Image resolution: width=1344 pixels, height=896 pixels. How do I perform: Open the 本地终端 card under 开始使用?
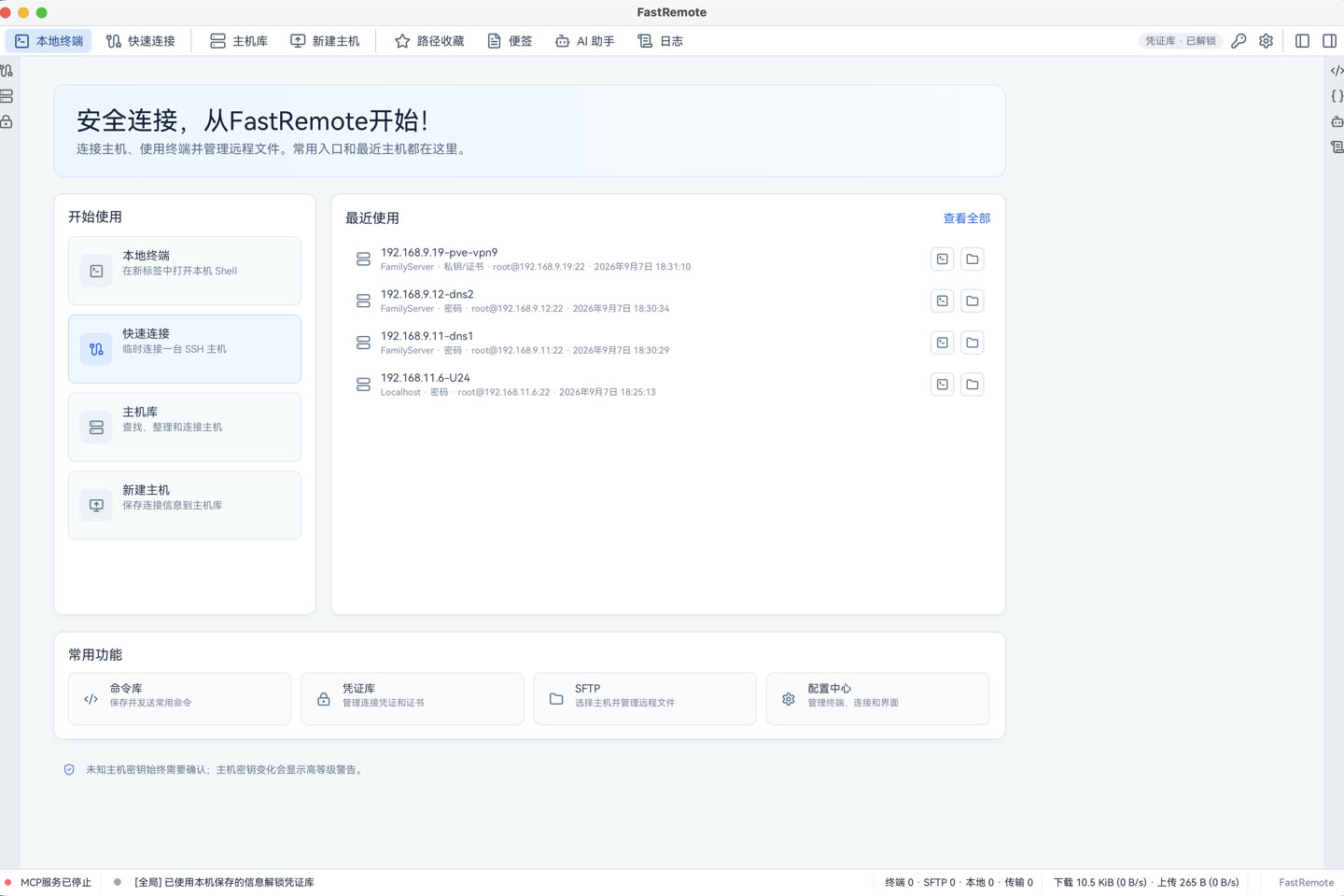[185, 271]
